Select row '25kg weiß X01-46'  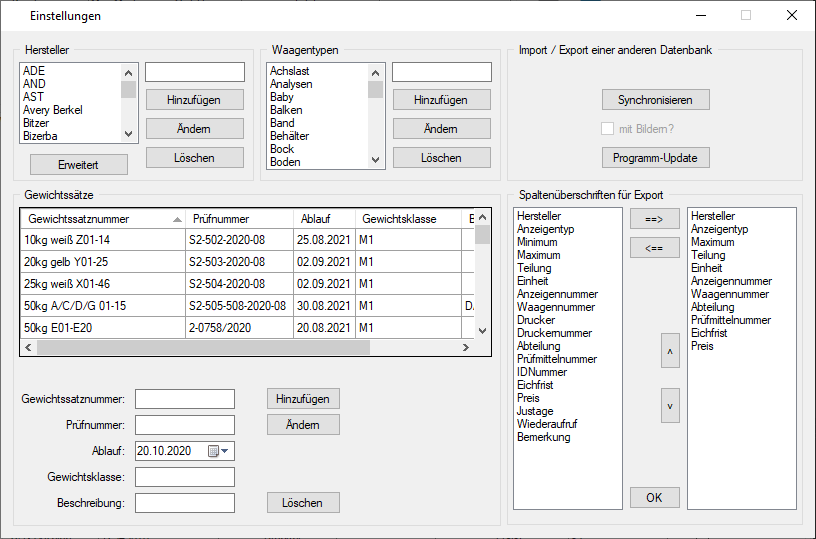click(x=100, y=283)
